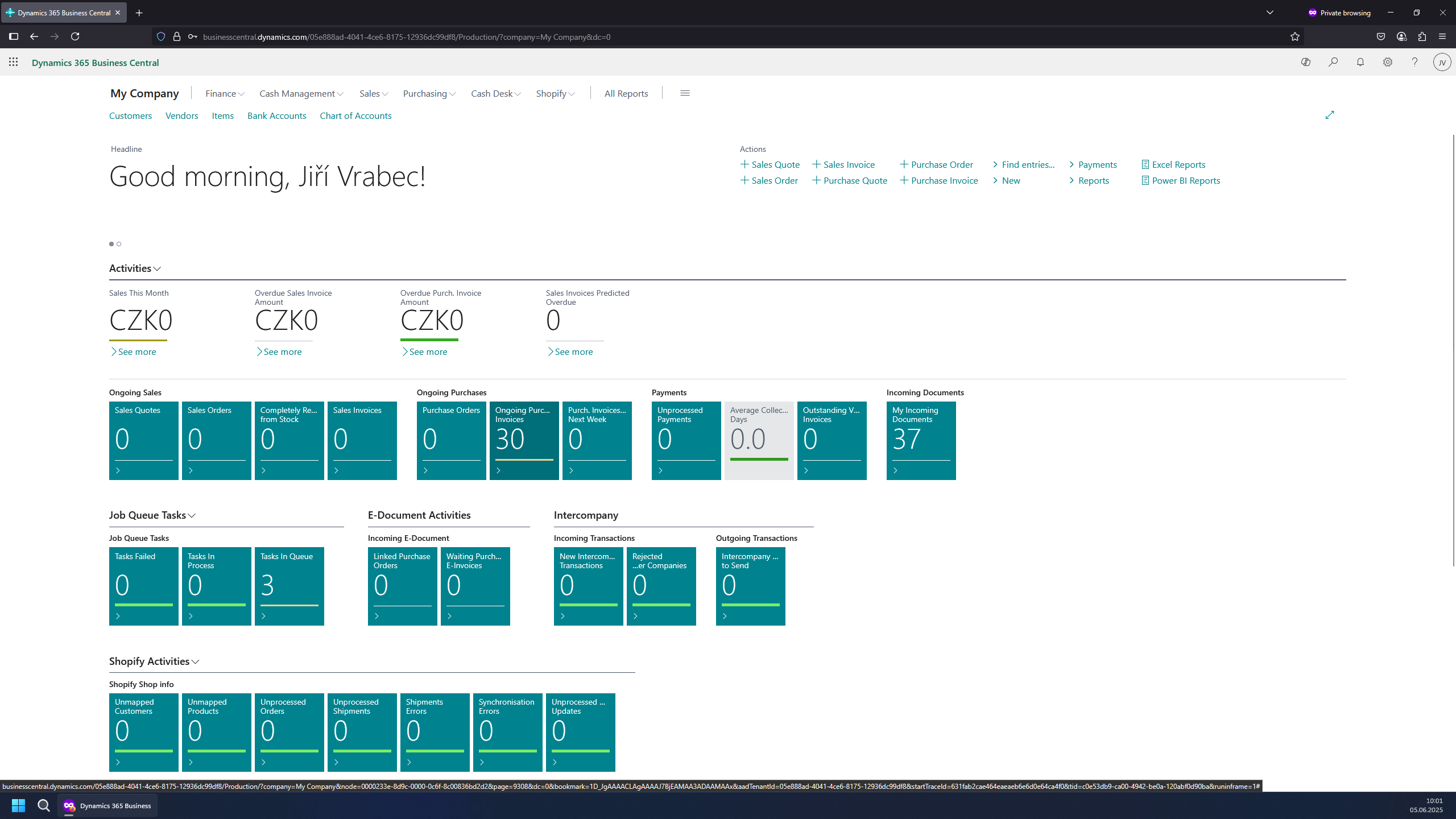Viewport: 1456px width, 819px height.
Task: Open the hamburger more-menu icon beside All Reports
Action: click(x=685, y=93)
